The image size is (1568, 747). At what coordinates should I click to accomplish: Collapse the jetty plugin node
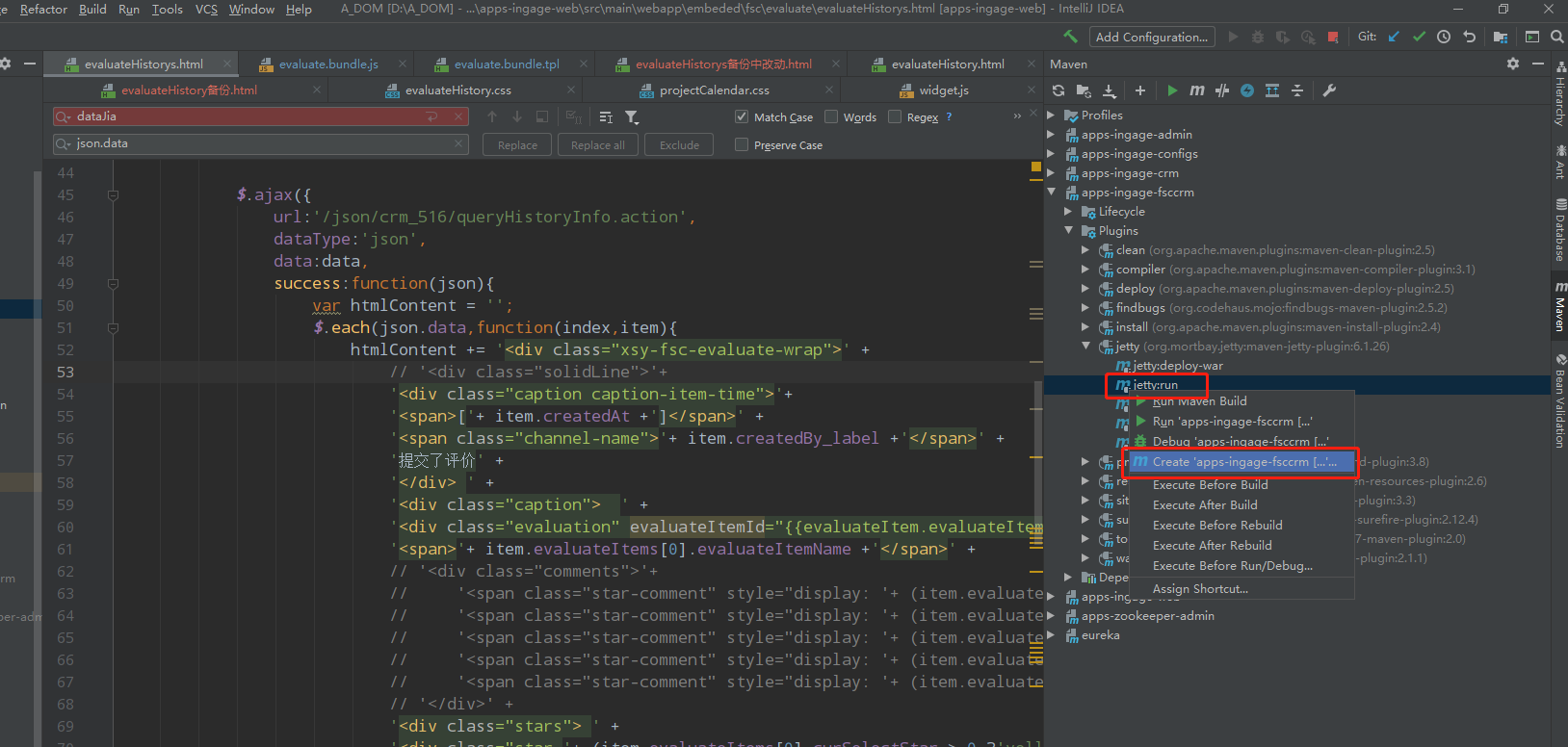pyautogui.click(x=1086, y=347)
